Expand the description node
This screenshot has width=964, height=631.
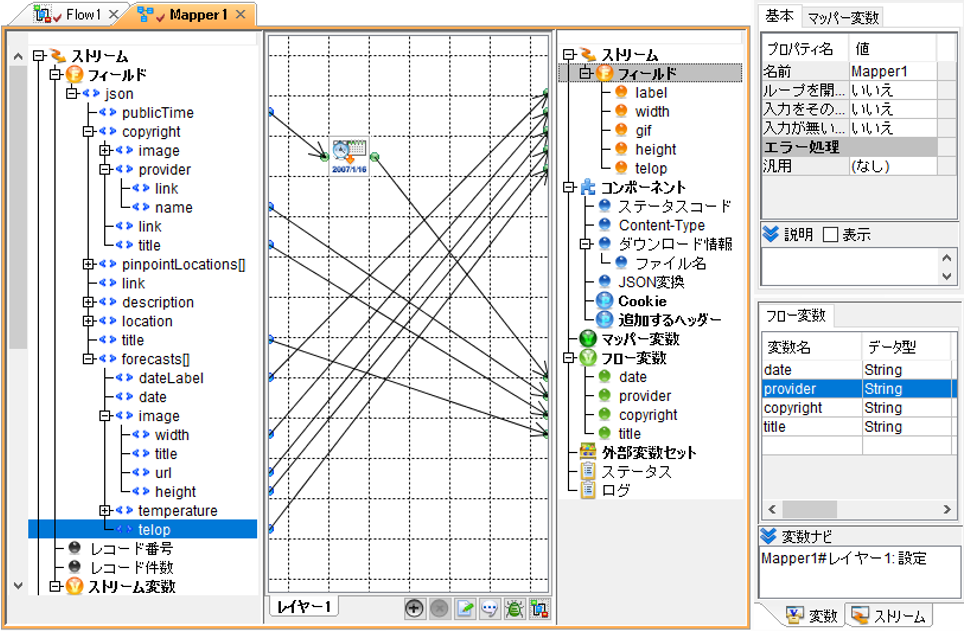pyautogui.click(x=88, y=302)
